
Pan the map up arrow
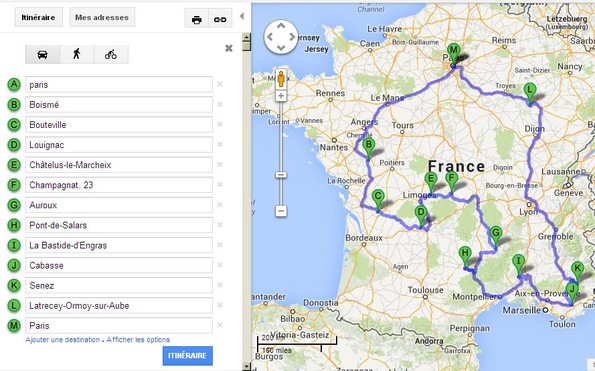click(x=281, y=26)
